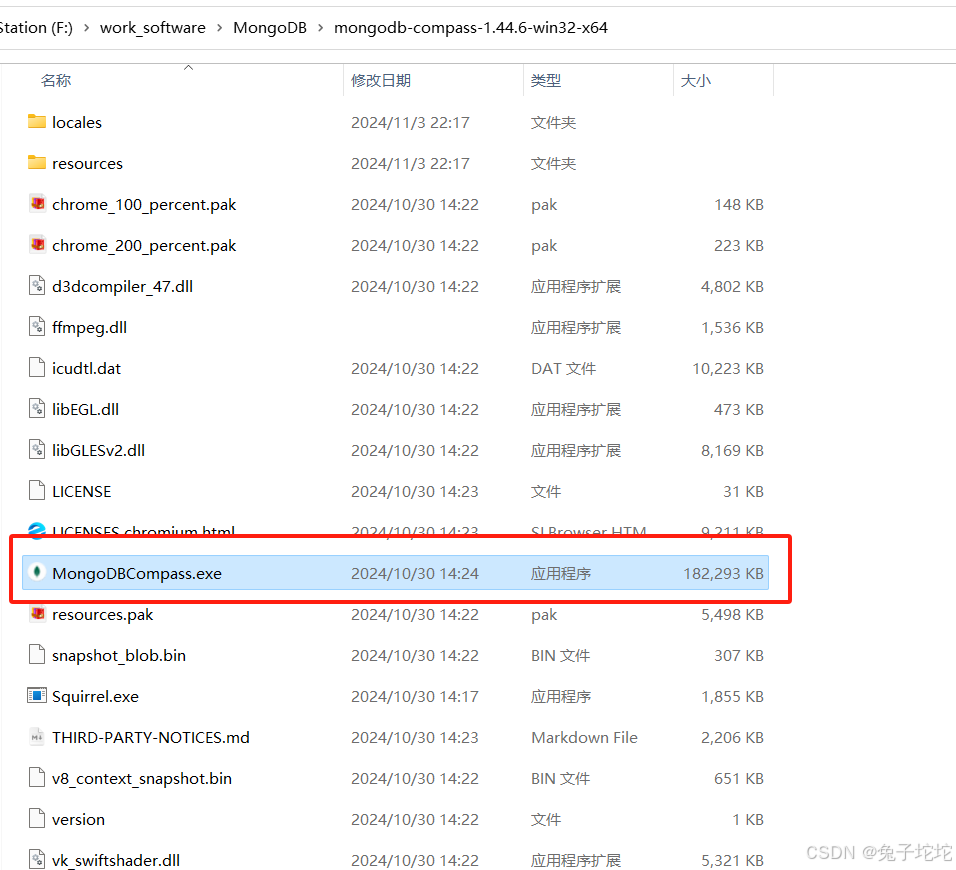Select the version file name
The image size is (956, 870).
79,819
